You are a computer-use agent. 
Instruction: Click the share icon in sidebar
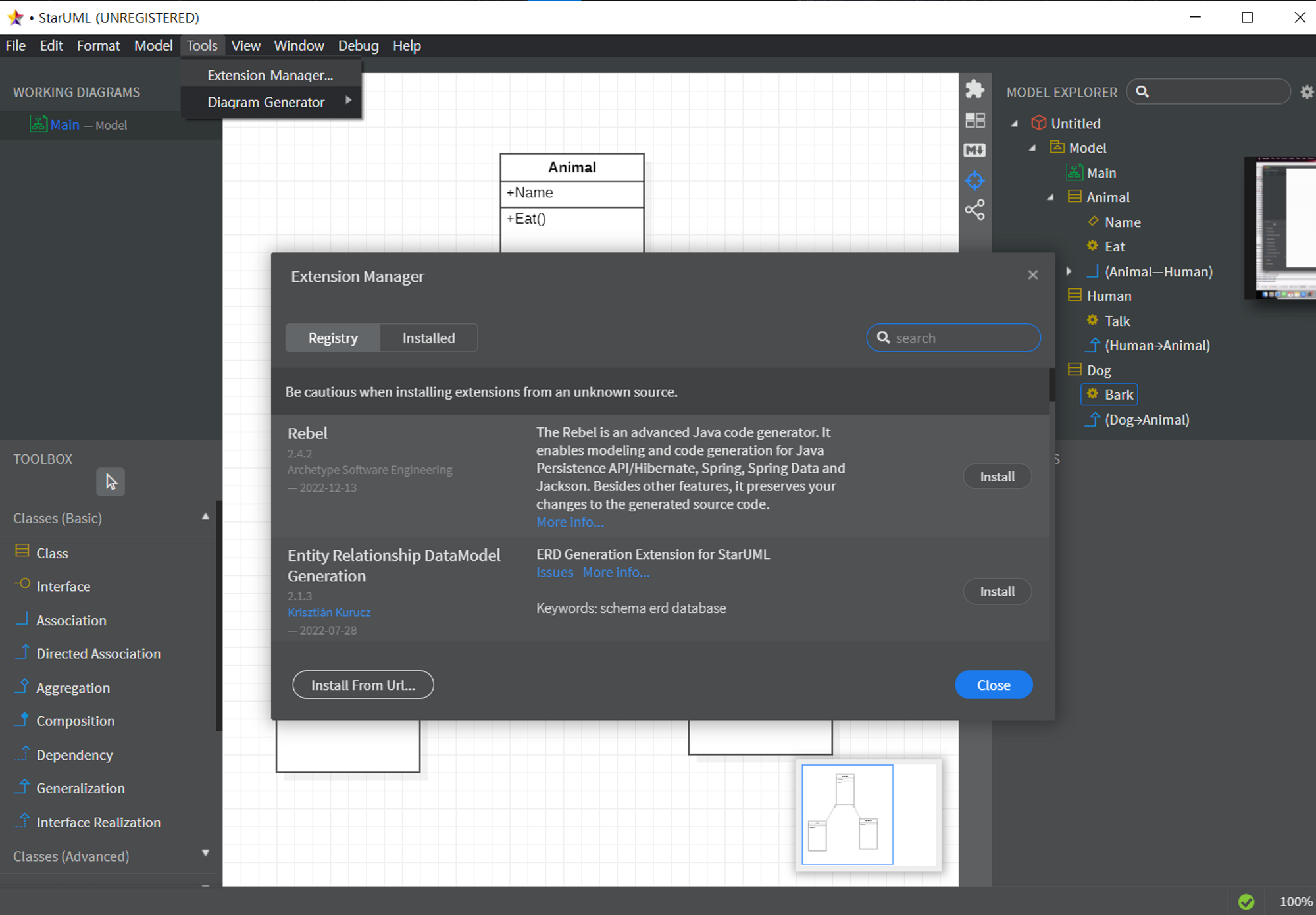click(974, 210)
